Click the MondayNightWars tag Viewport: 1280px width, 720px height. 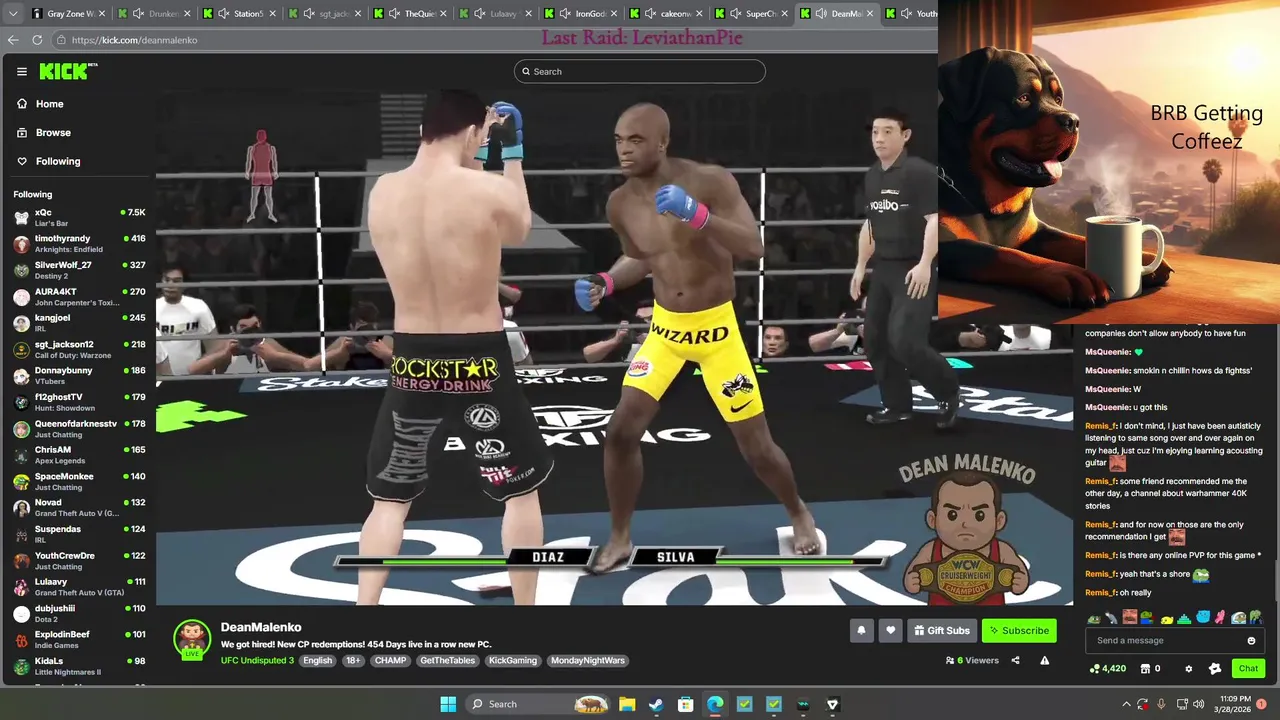click(588, 660)
